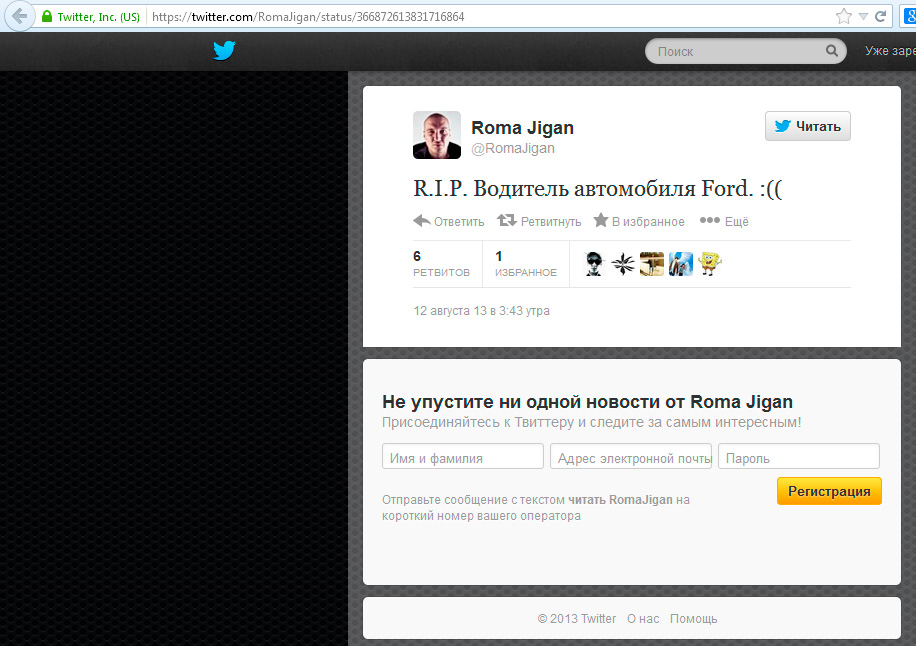Focus the Адрес электронной почты field

(x=631, y=456)
